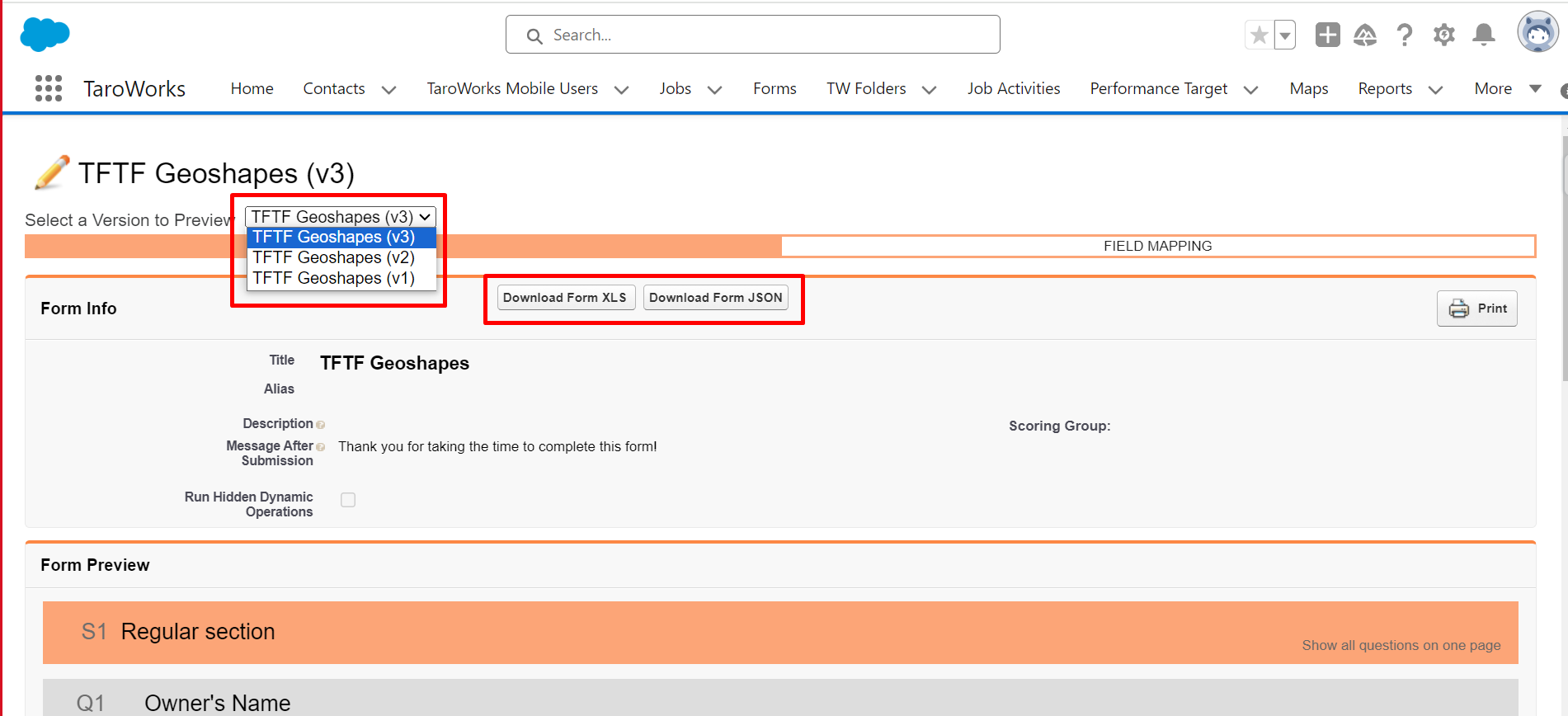Expand the favorites list dropdown arrow
The image size is (1568, 716).
[x=1285, y=35]
